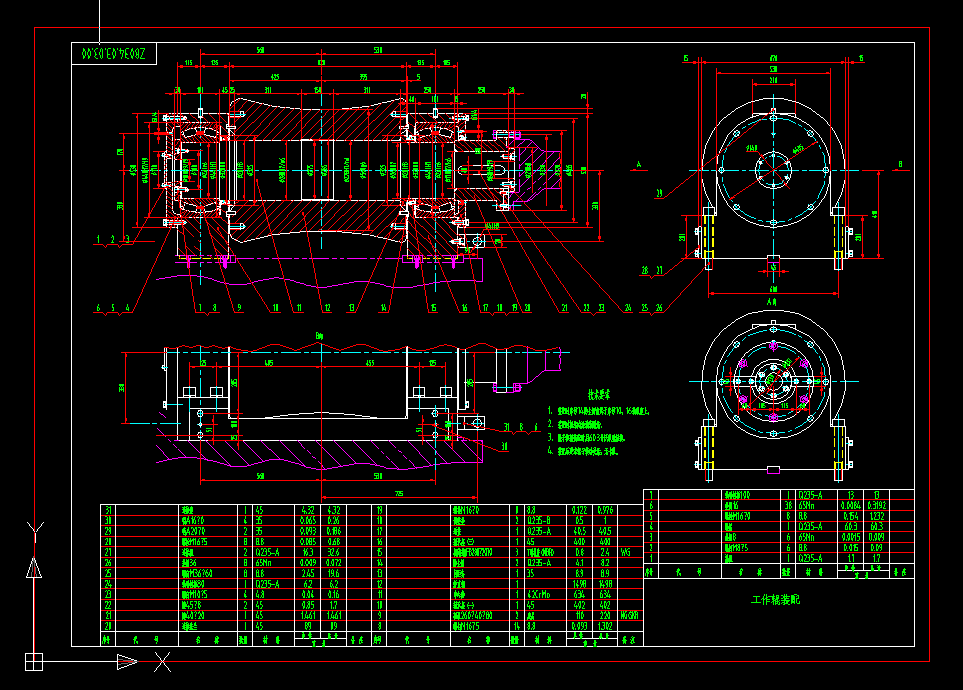
Task: Pick balloon number 16 under roll section
Action: (x=465, y=308)
